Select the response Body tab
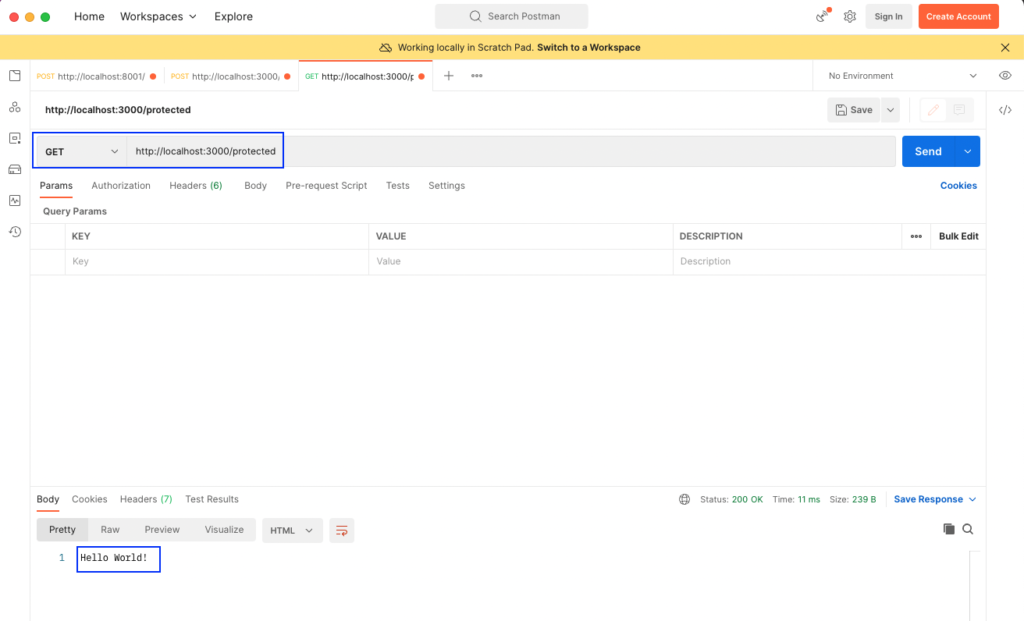This screenshot has width=1024, height=621. [48, 499]
